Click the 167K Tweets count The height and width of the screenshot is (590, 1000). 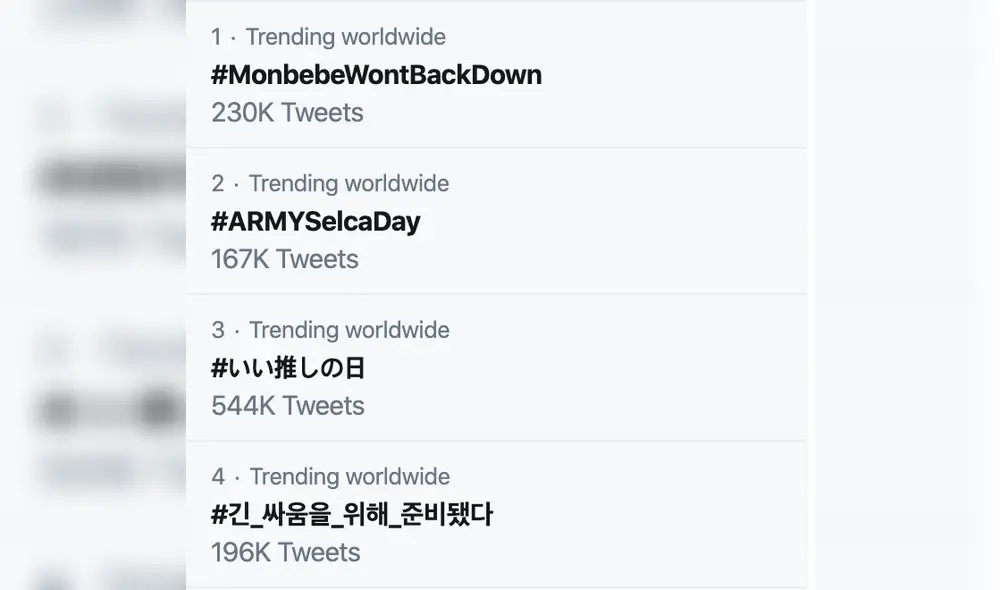[x=284, y=259]
